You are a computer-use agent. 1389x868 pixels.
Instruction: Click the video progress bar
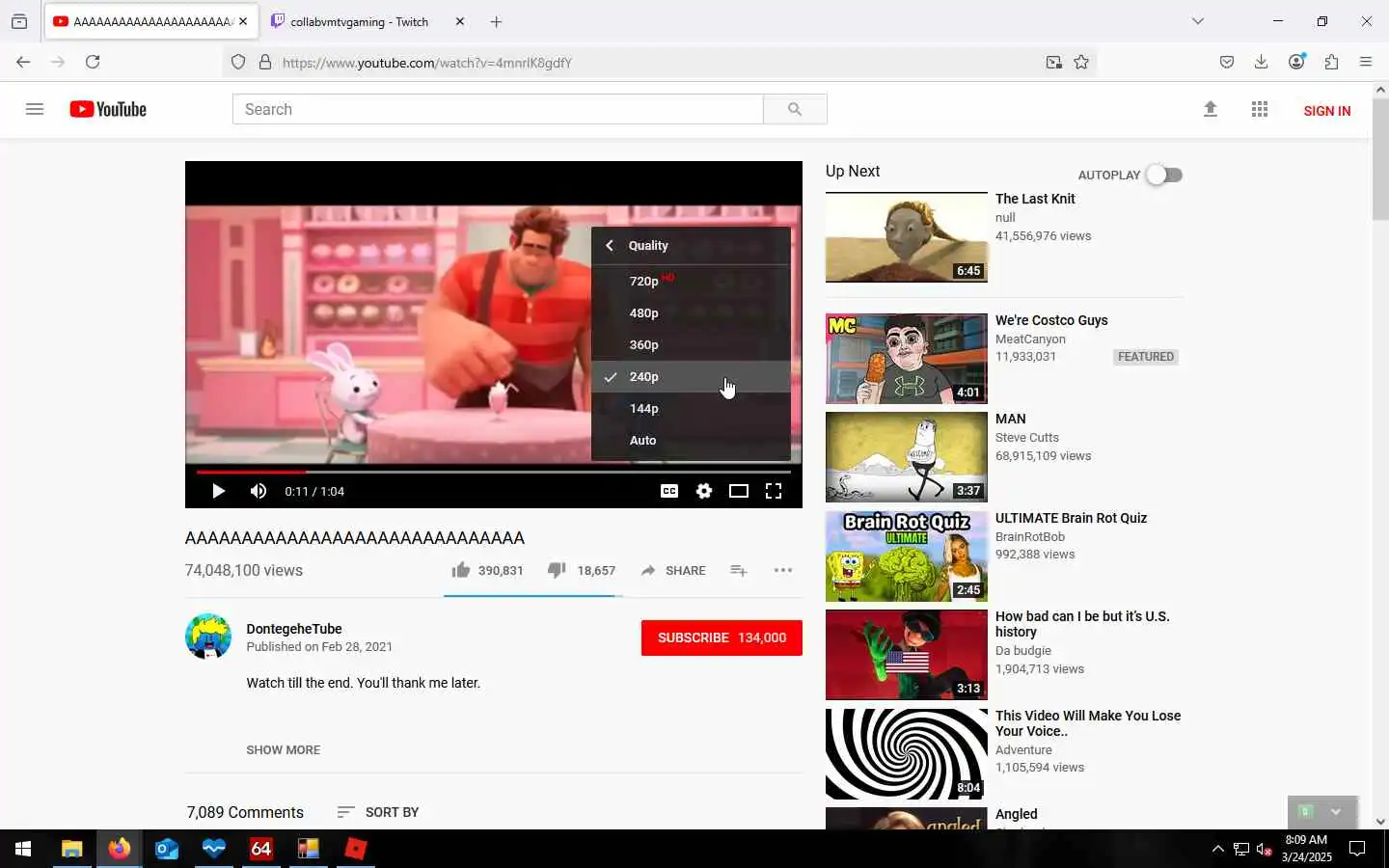(x=494, y=472)
